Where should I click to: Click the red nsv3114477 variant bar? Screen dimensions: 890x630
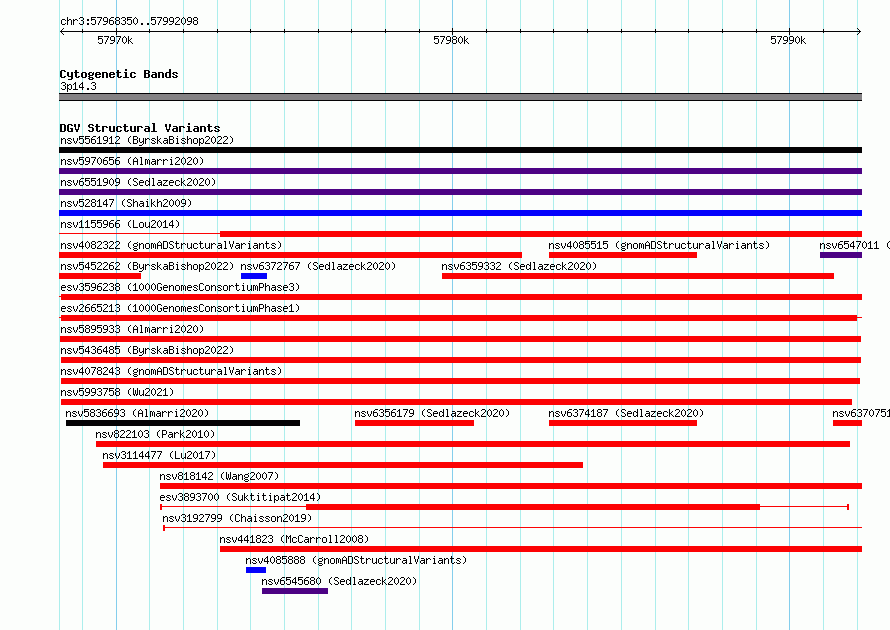tap(343, 465)
